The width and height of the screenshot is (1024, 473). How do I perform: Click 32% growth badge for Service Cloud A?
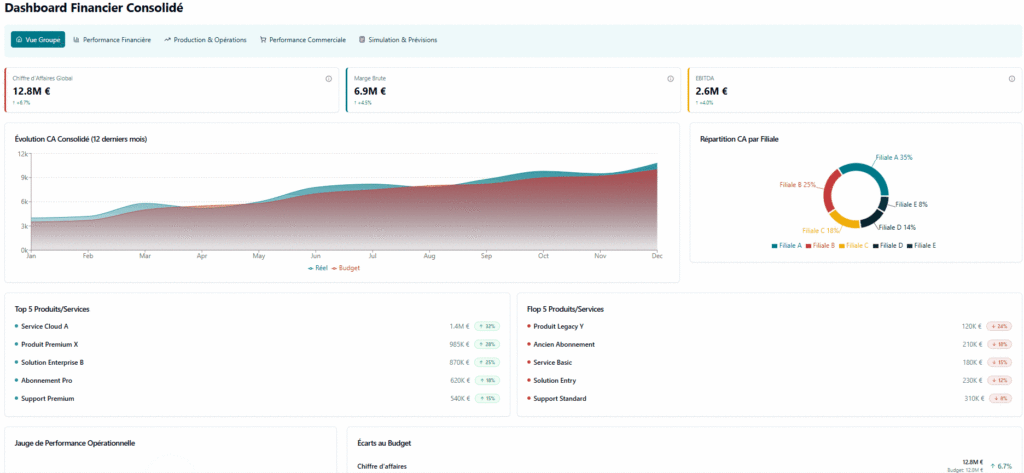(x=487, y=326)
